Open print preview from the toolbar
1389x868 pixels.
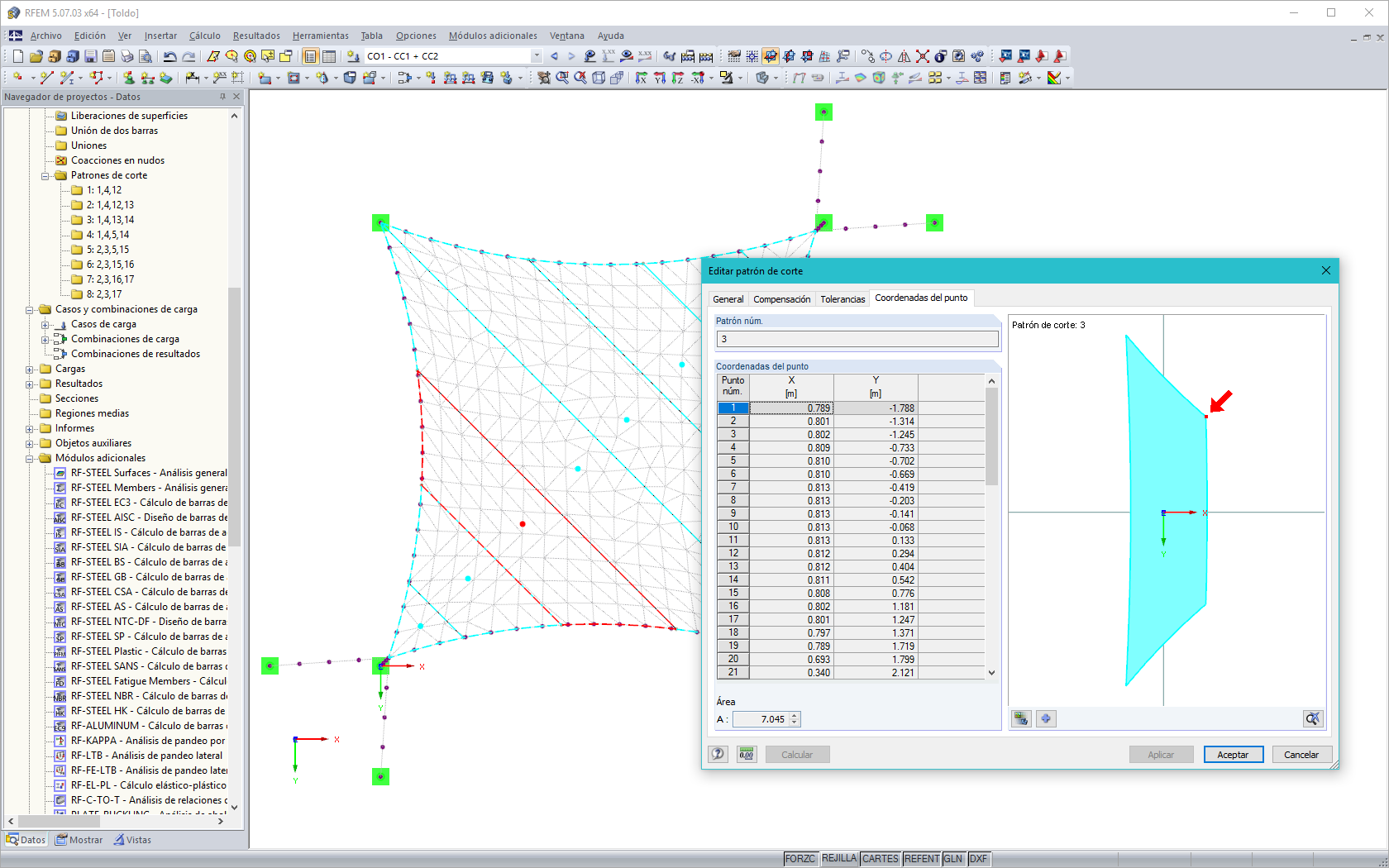[146, 55]
